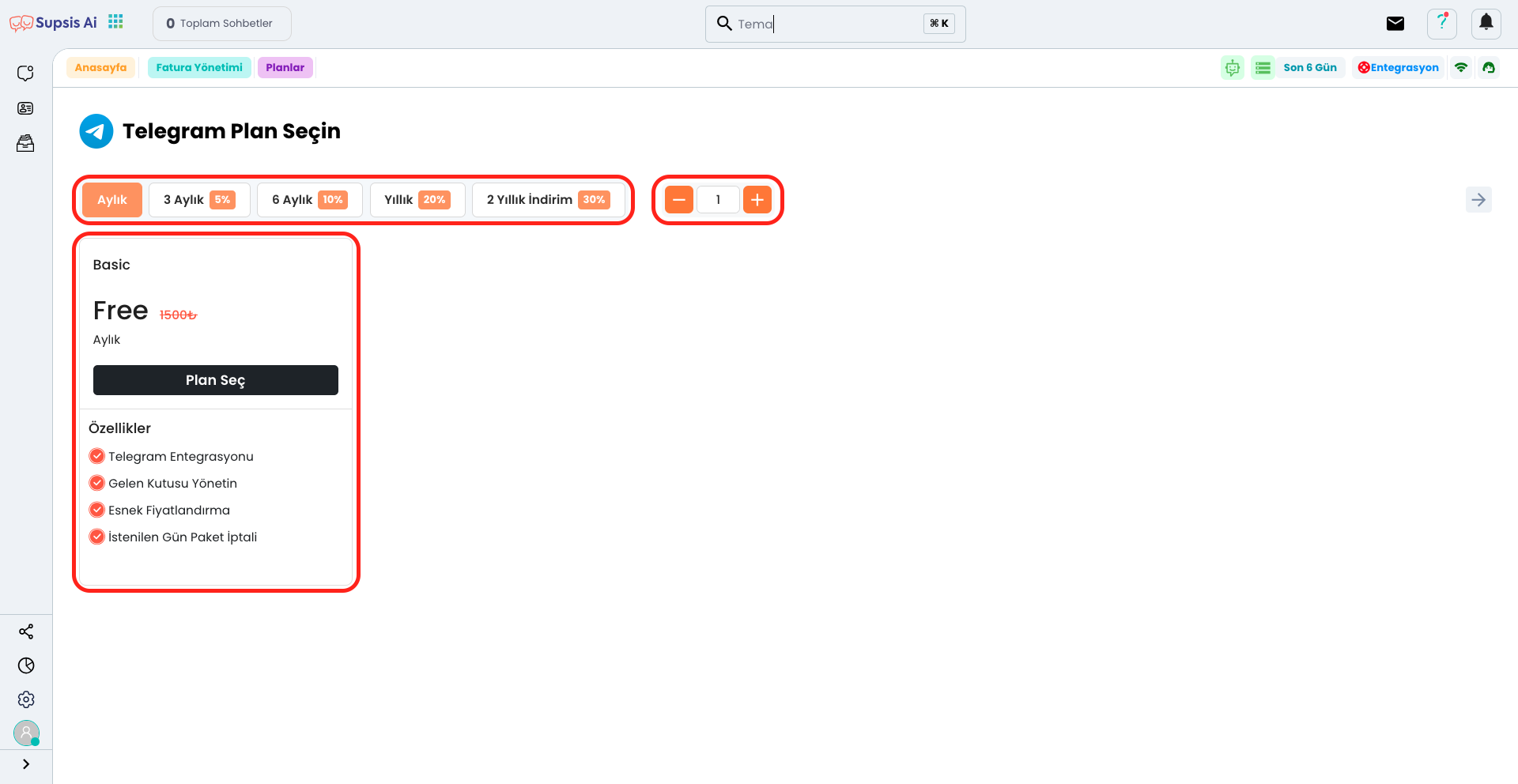Click the Toplam Sohbetler counter
This screenshot has height=784, width=1518.
(x=222, y=24)
